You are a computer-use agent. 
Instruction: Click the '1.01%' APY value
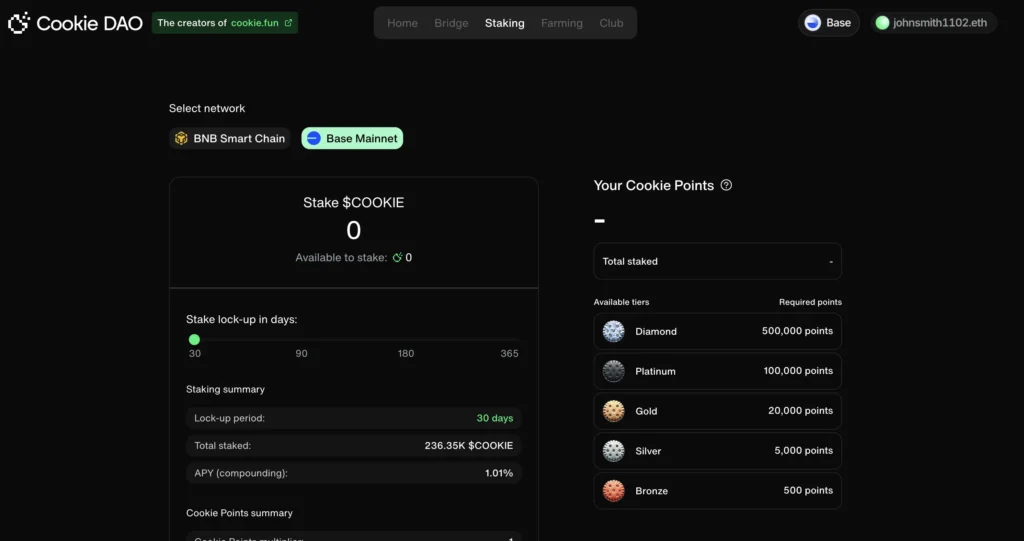(x=499, y=473)
